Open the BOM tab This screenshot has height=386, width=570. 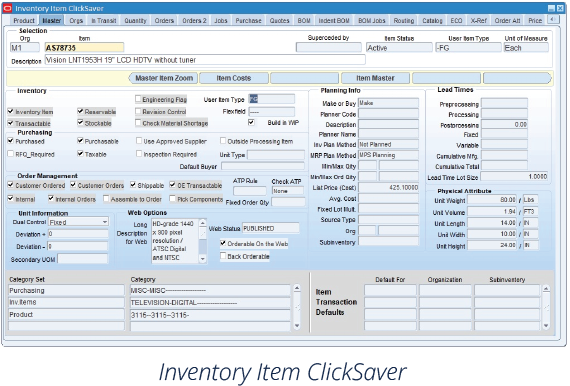point(304,21)
